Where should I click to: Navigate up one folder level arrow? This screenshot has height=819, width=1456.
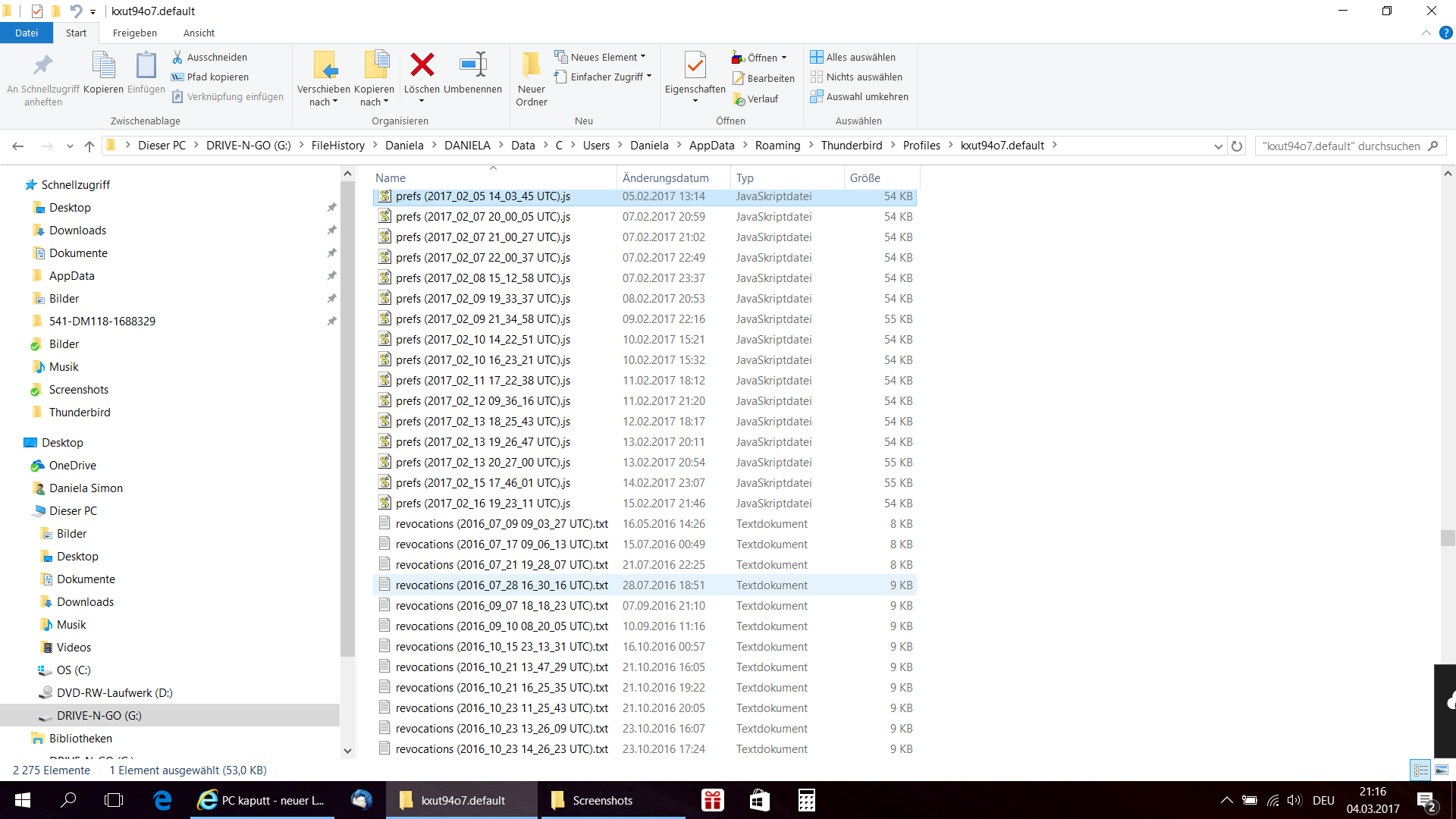click(x=89, y=146)
